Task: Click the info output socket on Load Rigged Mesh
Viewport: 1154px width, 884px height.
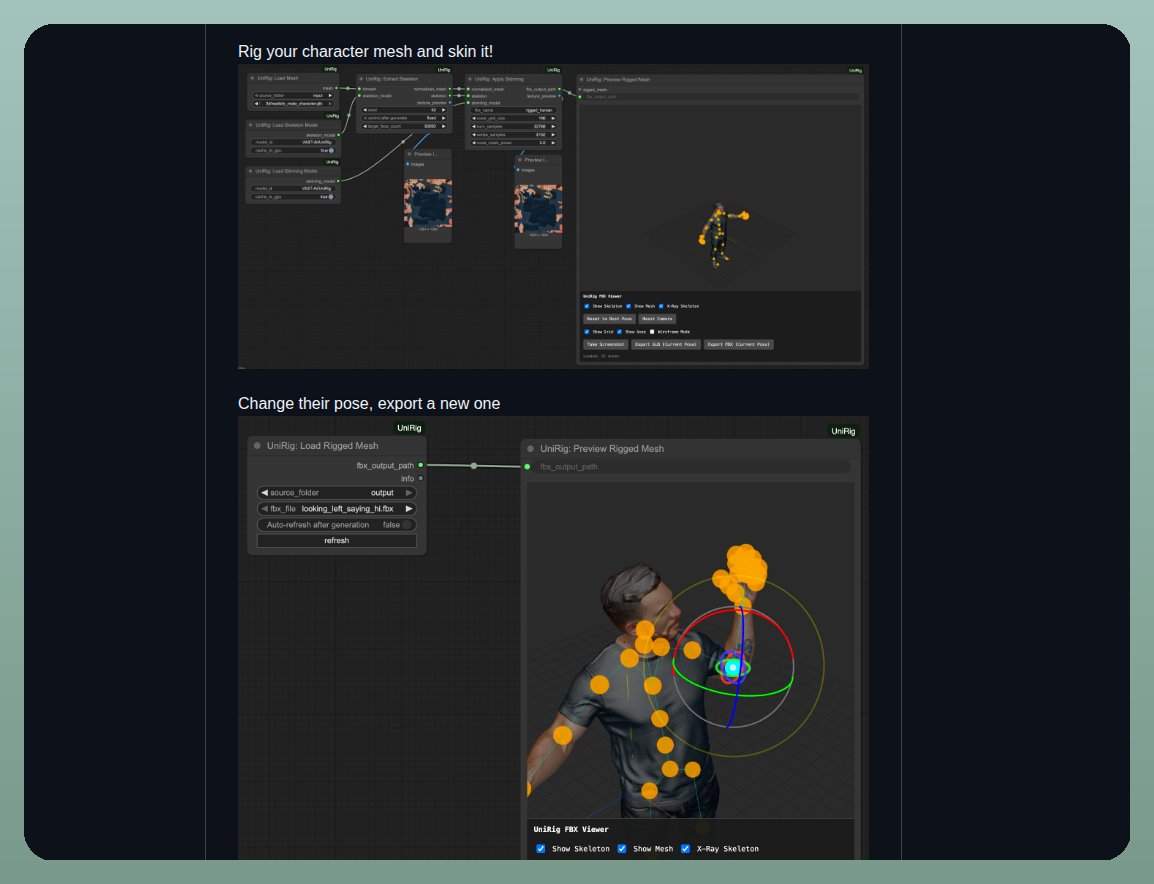Action: [x=421, y=478]
